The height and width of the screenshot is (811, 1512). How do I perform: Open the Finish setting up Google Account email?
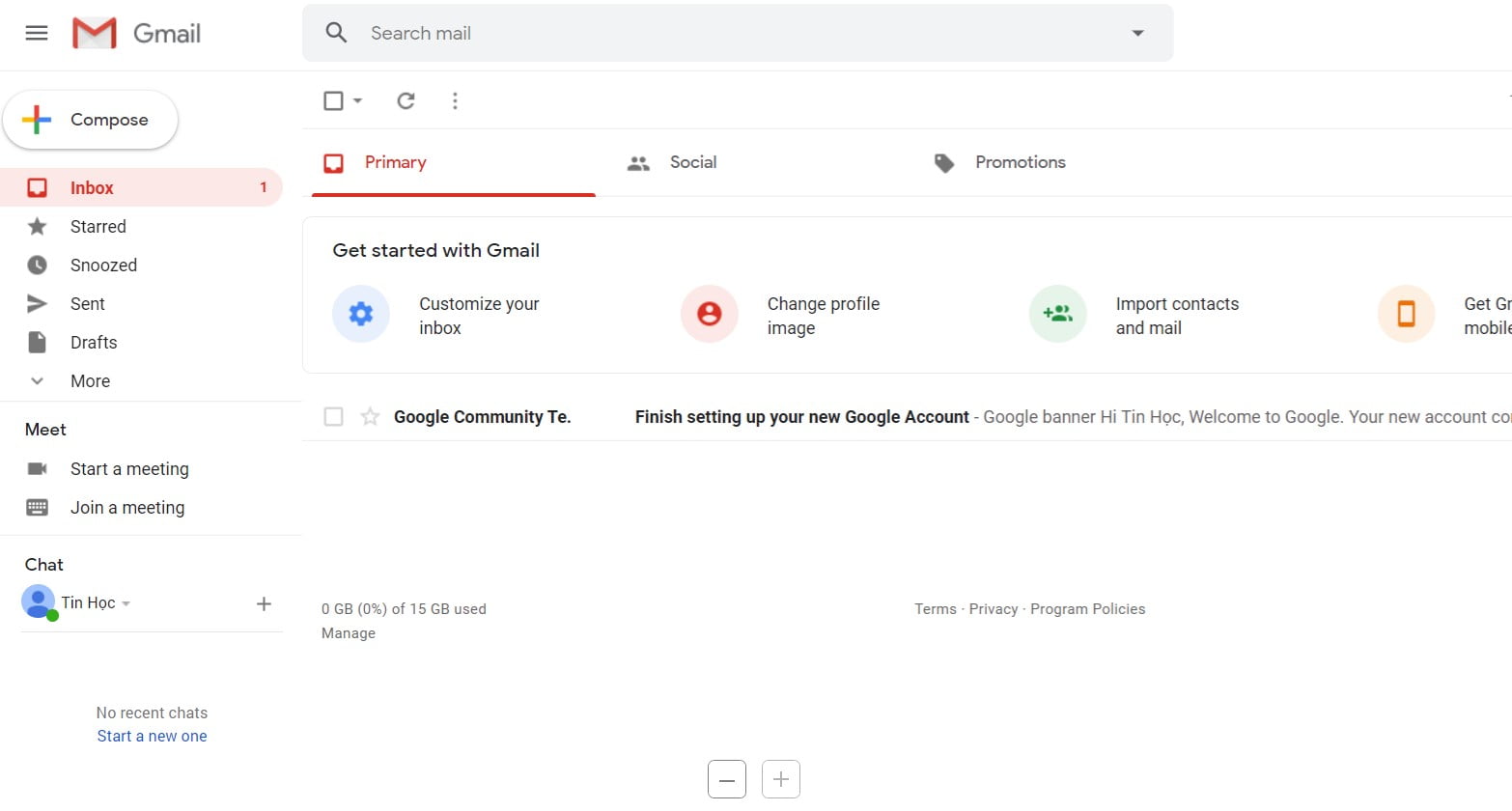coord(801,417)
